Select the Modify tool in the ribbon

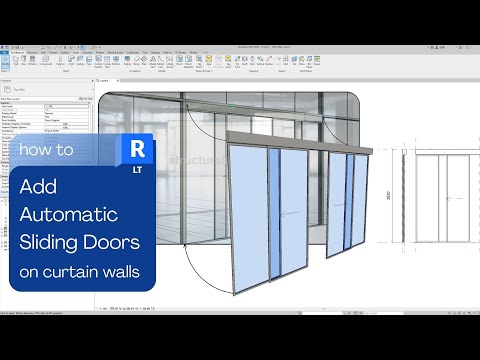pos(5,61)
